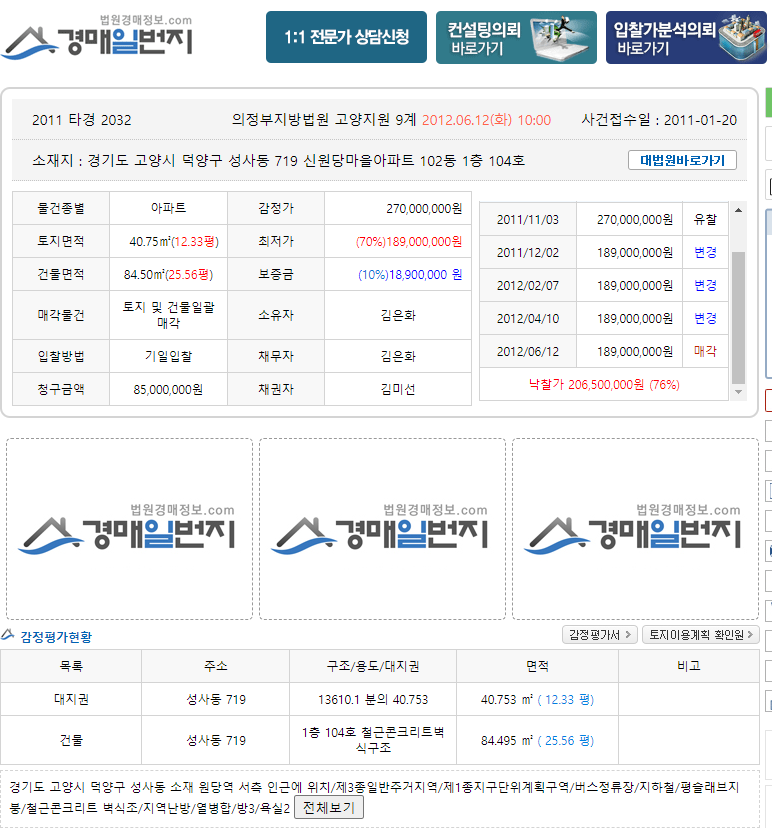Viewport: 772px width, 828px height.
Task: Click the property description paragraph
Action: [374, 797]
